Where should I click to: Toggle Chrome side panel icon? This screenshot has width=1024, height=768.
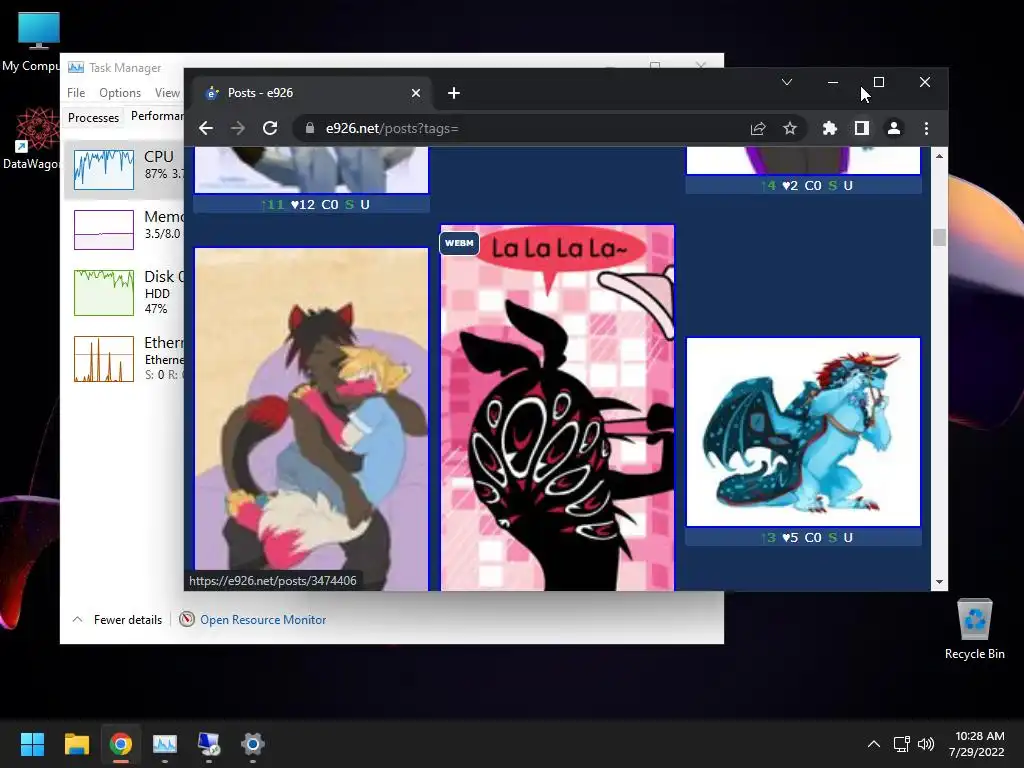coord(862,129)
